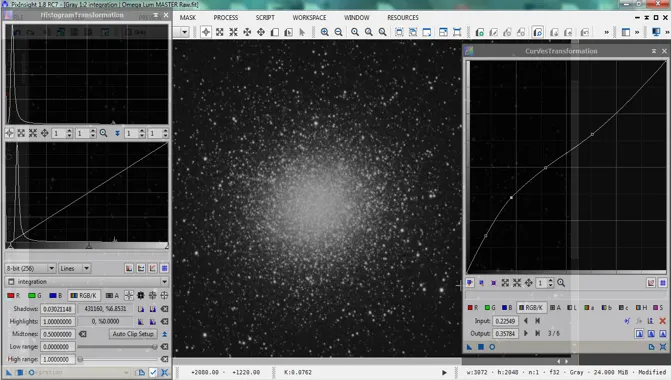Click the Apply square in HistogramTransformation

[x=20, y=372]
